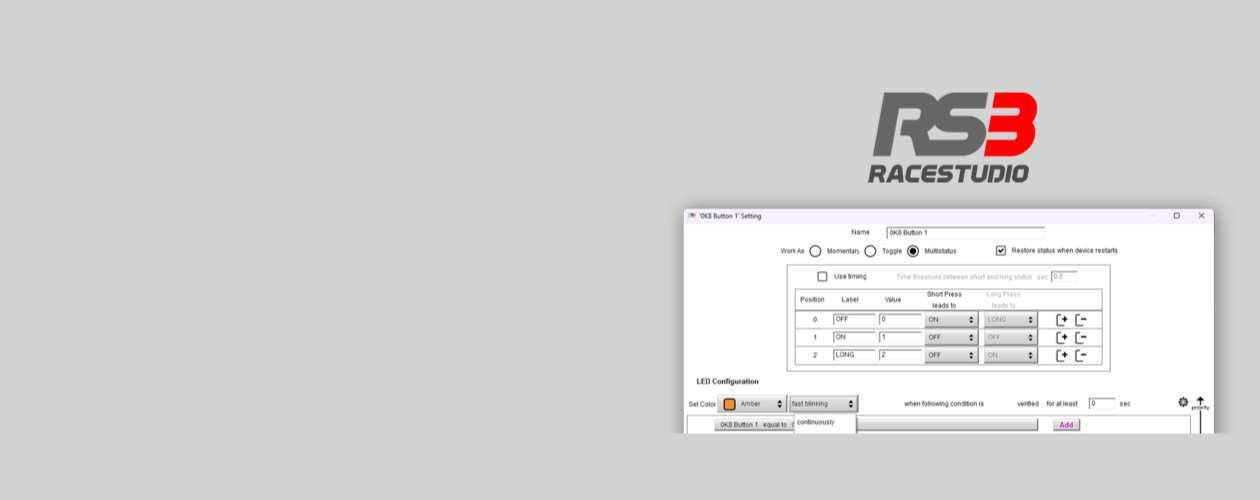Click the value field containing 1

click(900, 337)
